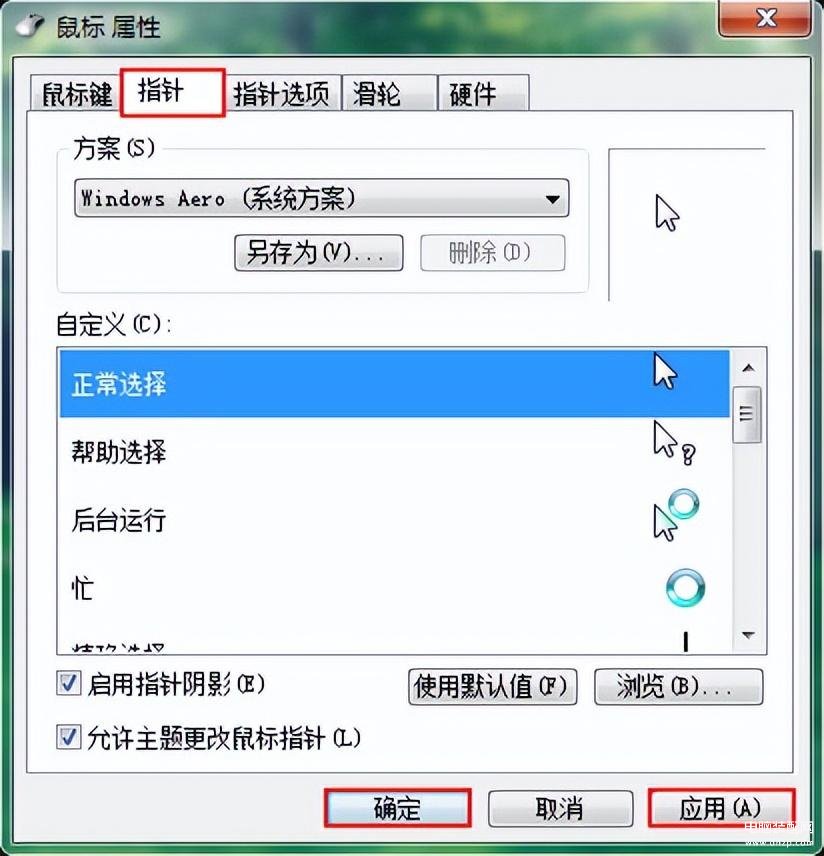Click the scheme dropdown arrow

pos(553,199)
